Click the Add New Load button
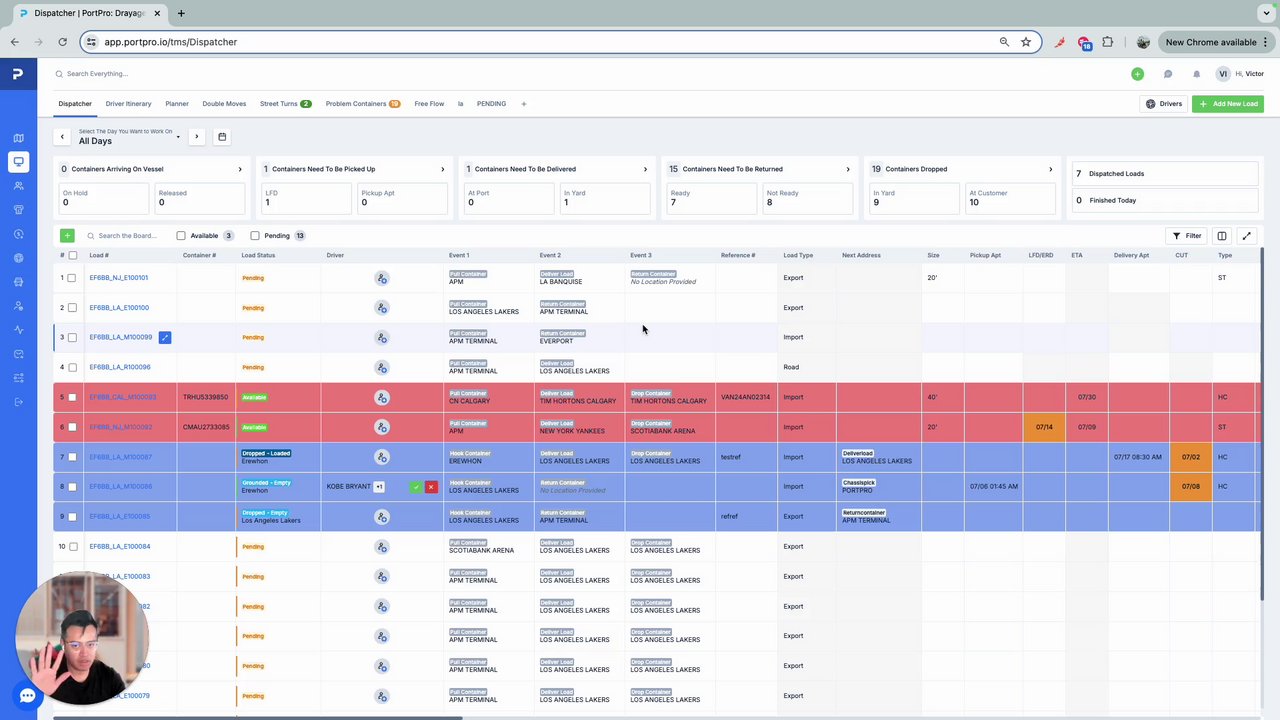Image resolution: width=1280 pixels, height=720 pixels. (x=1228, y=104)
